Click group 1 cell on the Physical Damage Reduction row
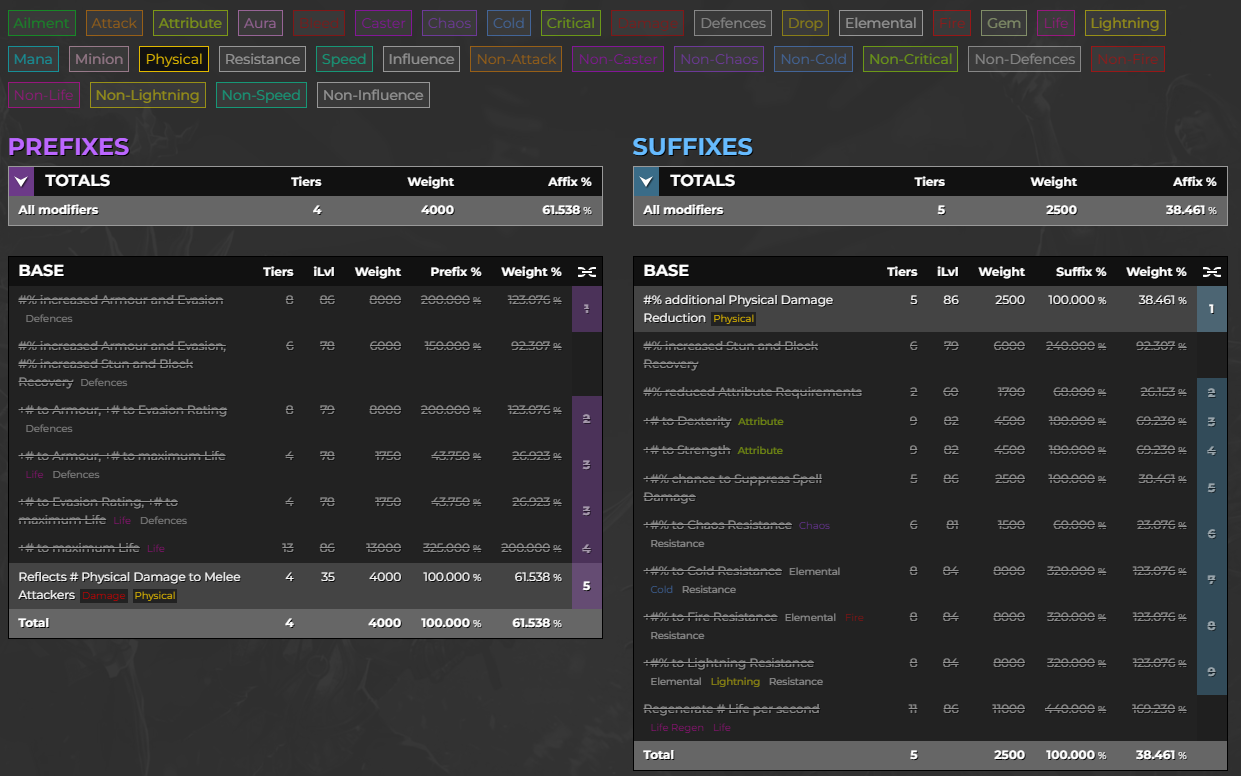Screen dimensions: 1241x776 click(1212, 309)
